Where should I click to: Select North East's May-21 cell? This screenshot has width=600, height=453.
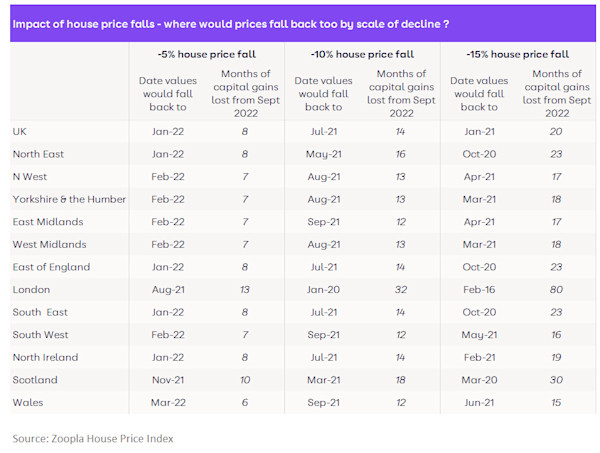pos(323,154)
